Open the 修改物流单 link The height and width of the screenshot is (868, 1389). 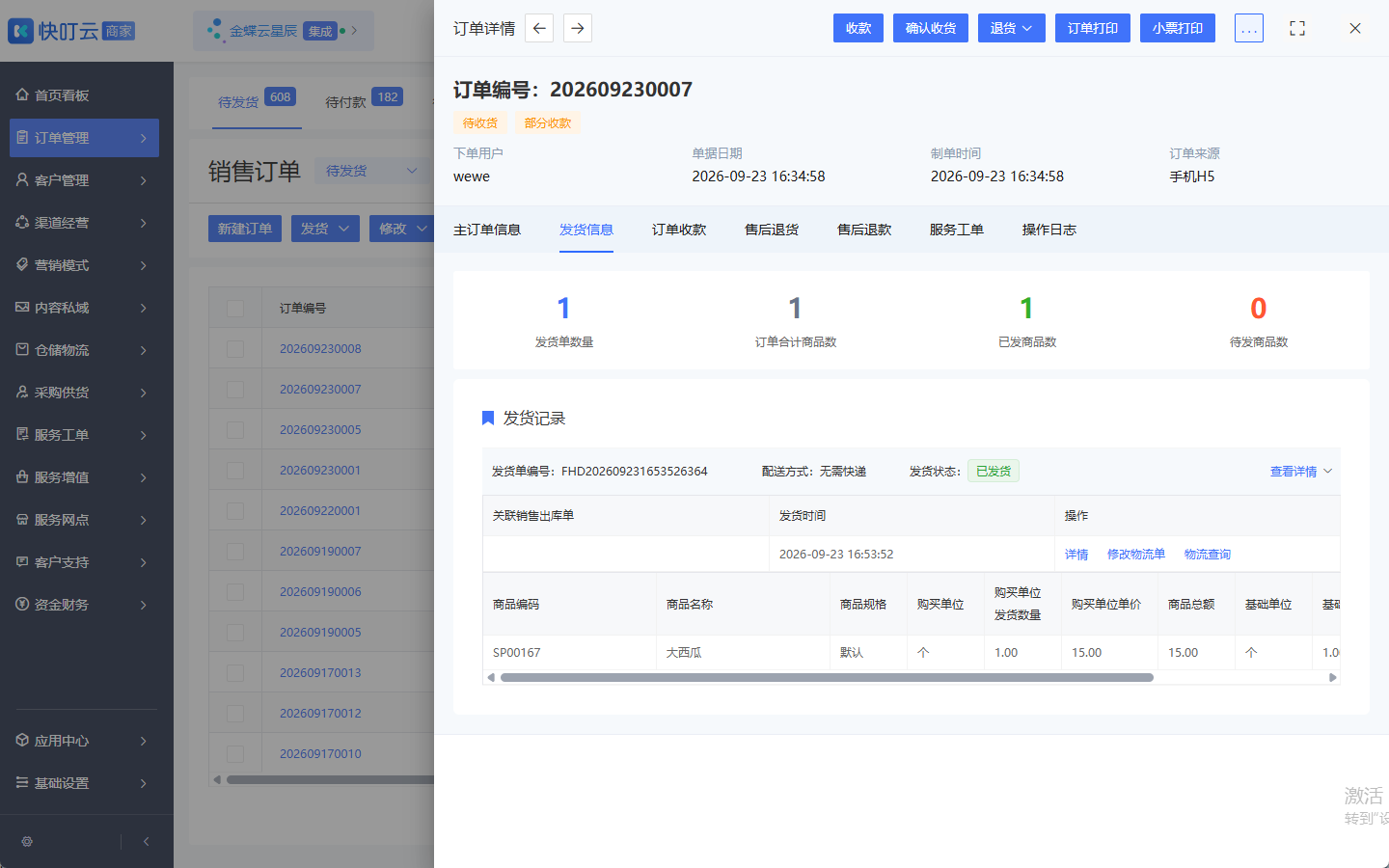click(1136, 555)
